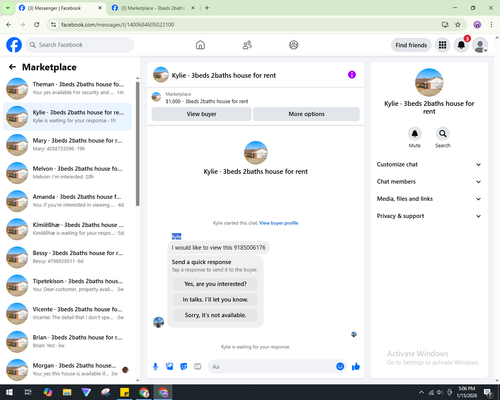Switch to the Marketplace 3beds 2baths tab
This screenshot has height=400, width=500.
click(153, 8)
